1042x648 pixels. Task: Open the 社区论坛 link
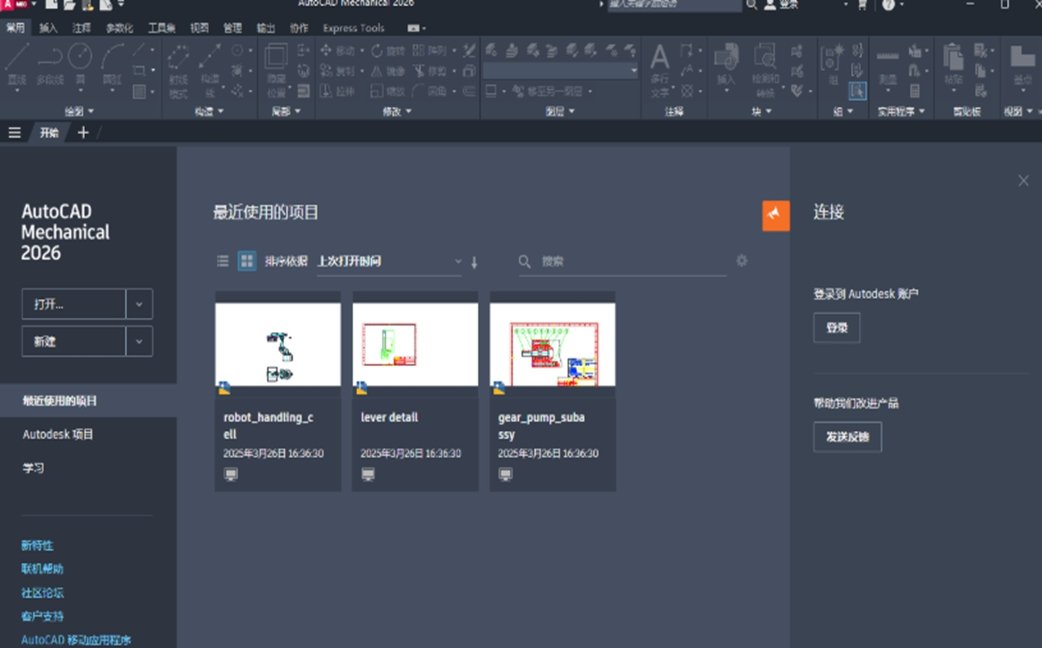(x=42, y=593)
